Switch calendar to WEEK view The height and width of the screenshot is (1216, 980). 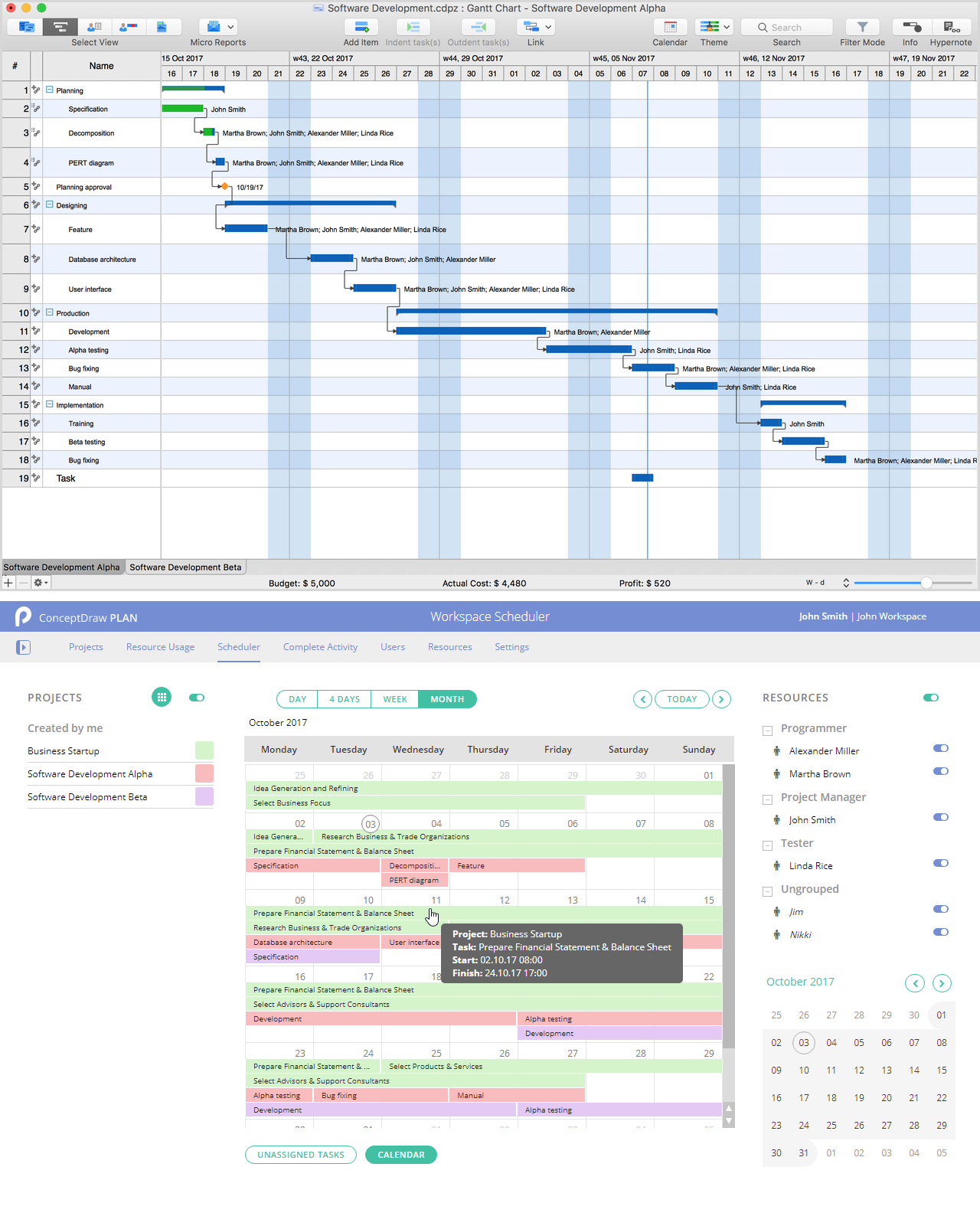[x=395, y=699]
